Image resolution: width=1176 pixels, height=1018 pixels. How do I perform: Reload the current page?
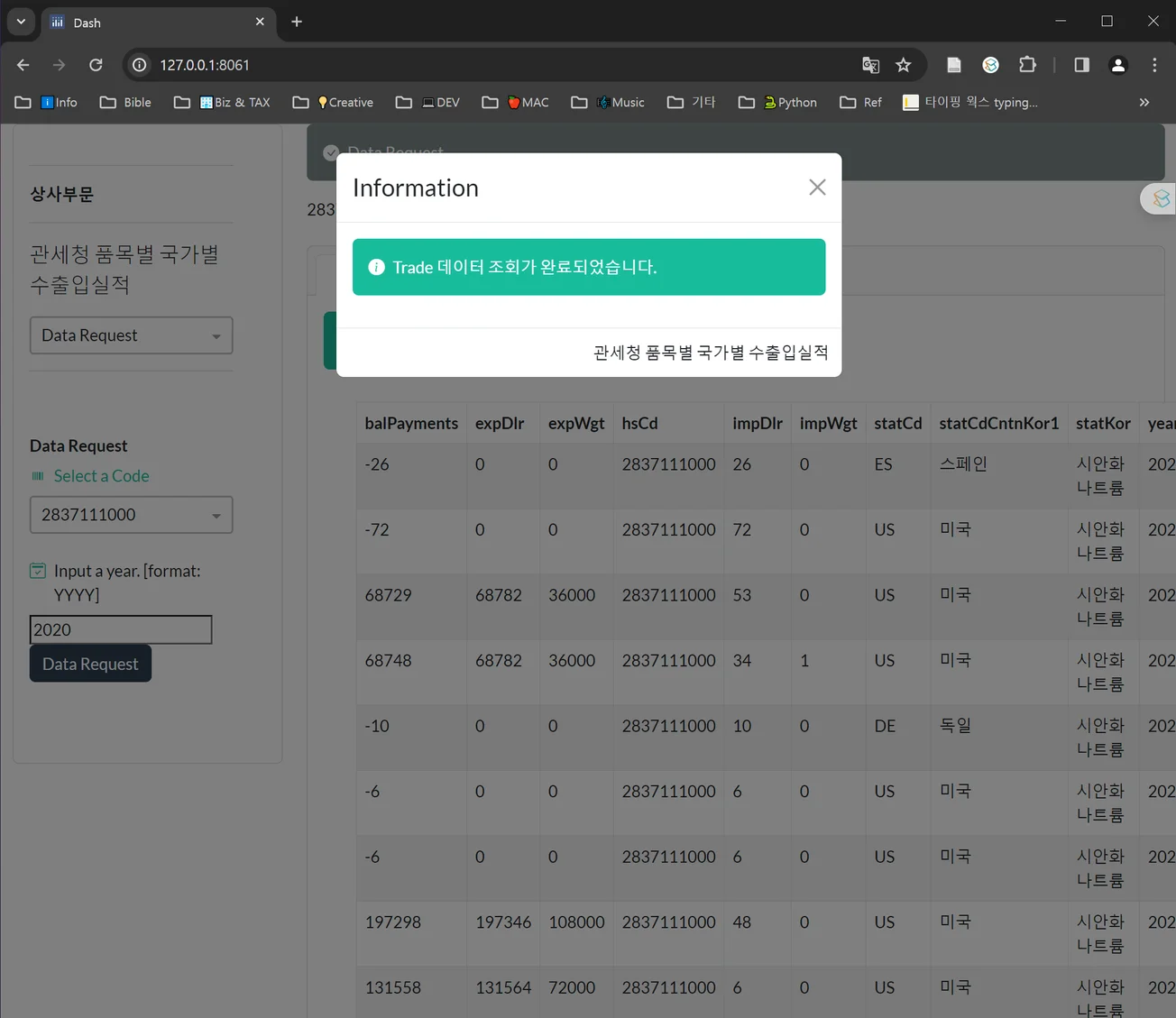tap(96, 65)
